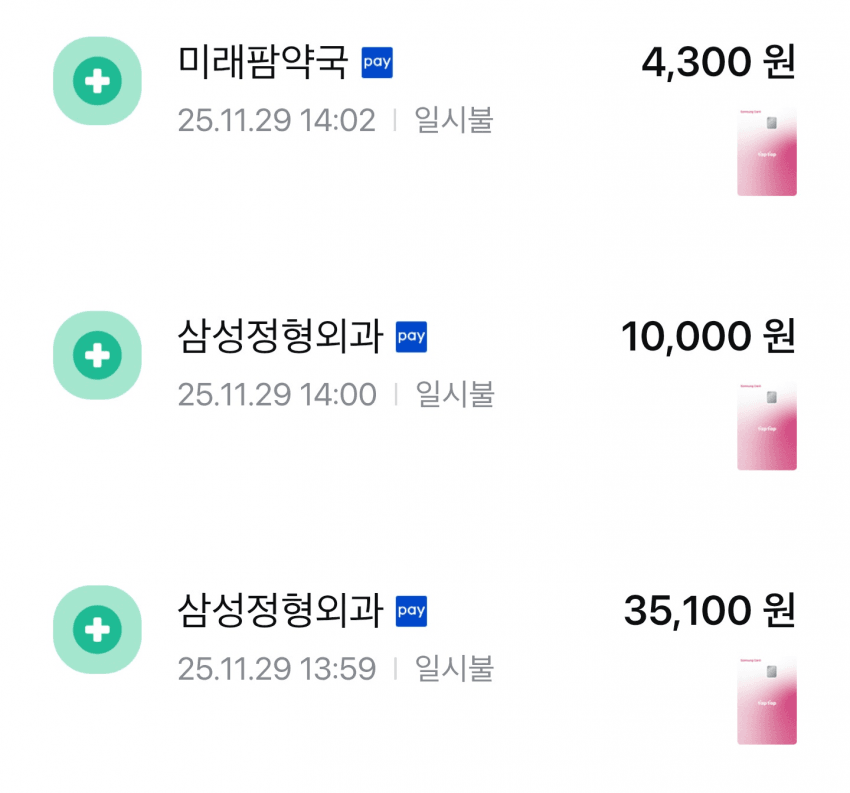Viewport: 850px width, 793px height.
Task: Select the 25.11.29 13:59 timestamp
Action: pos(277,668)
